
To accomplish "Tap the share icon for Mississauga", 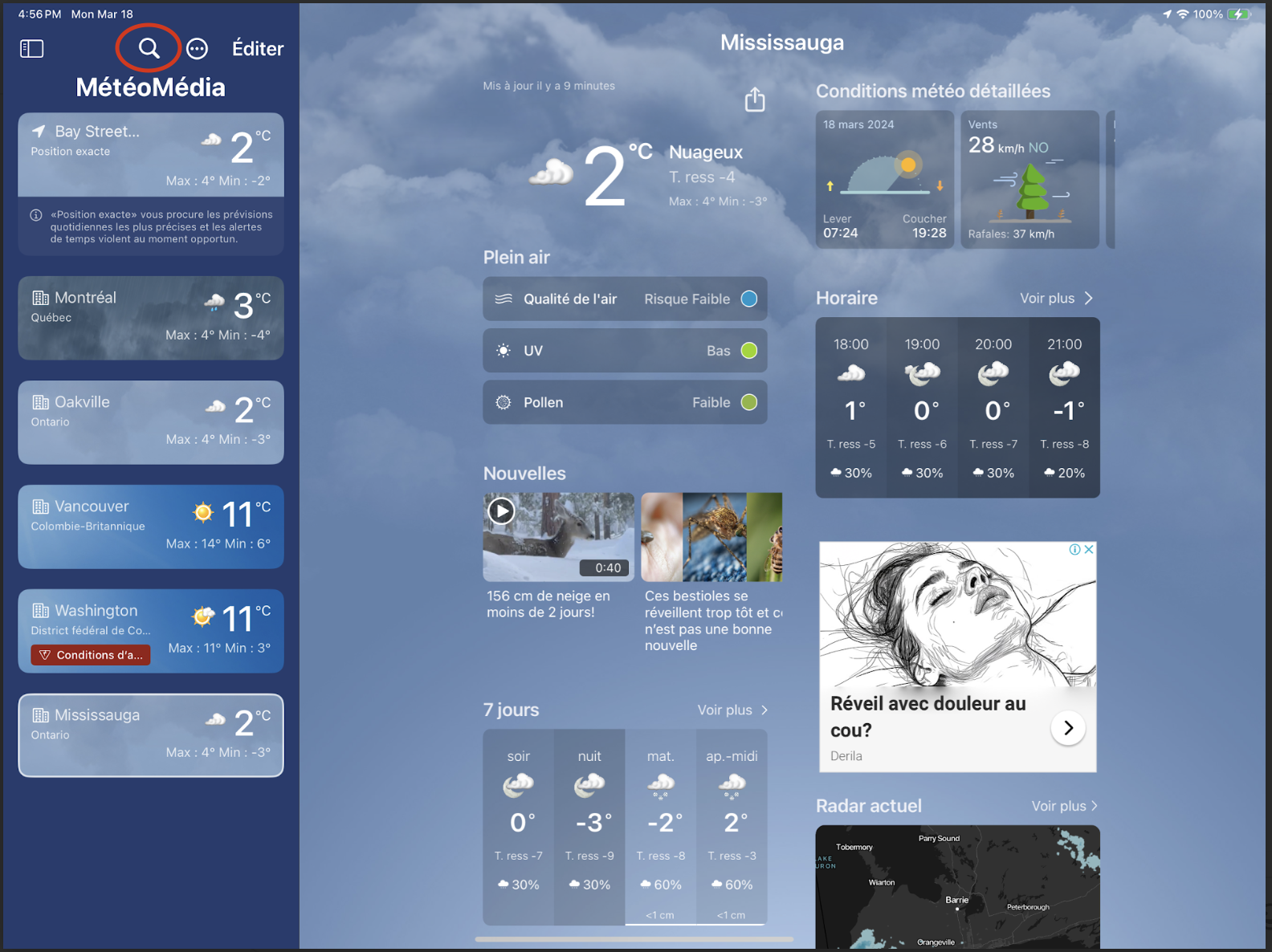I will click(755, 100).
